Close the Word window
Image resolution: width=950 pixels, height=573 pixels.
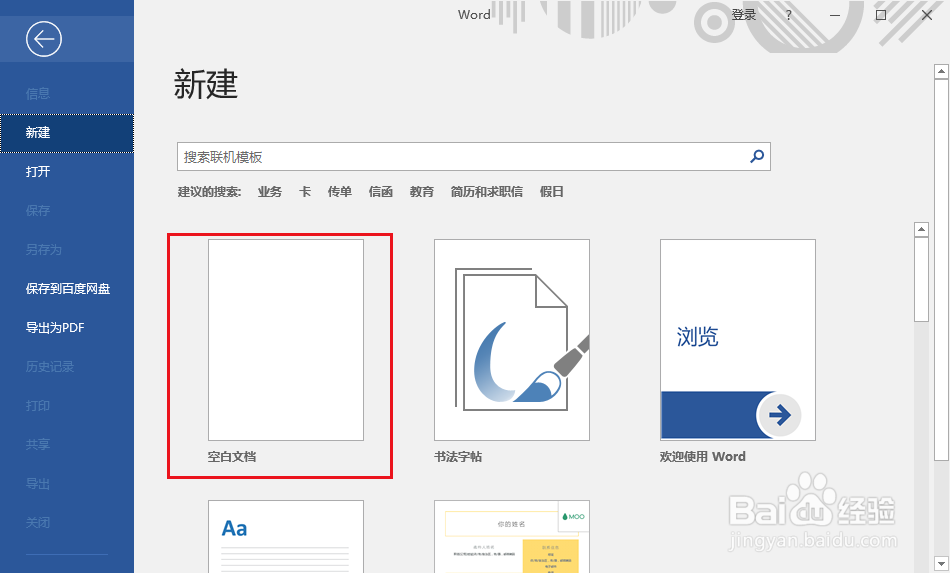point(927,15)
